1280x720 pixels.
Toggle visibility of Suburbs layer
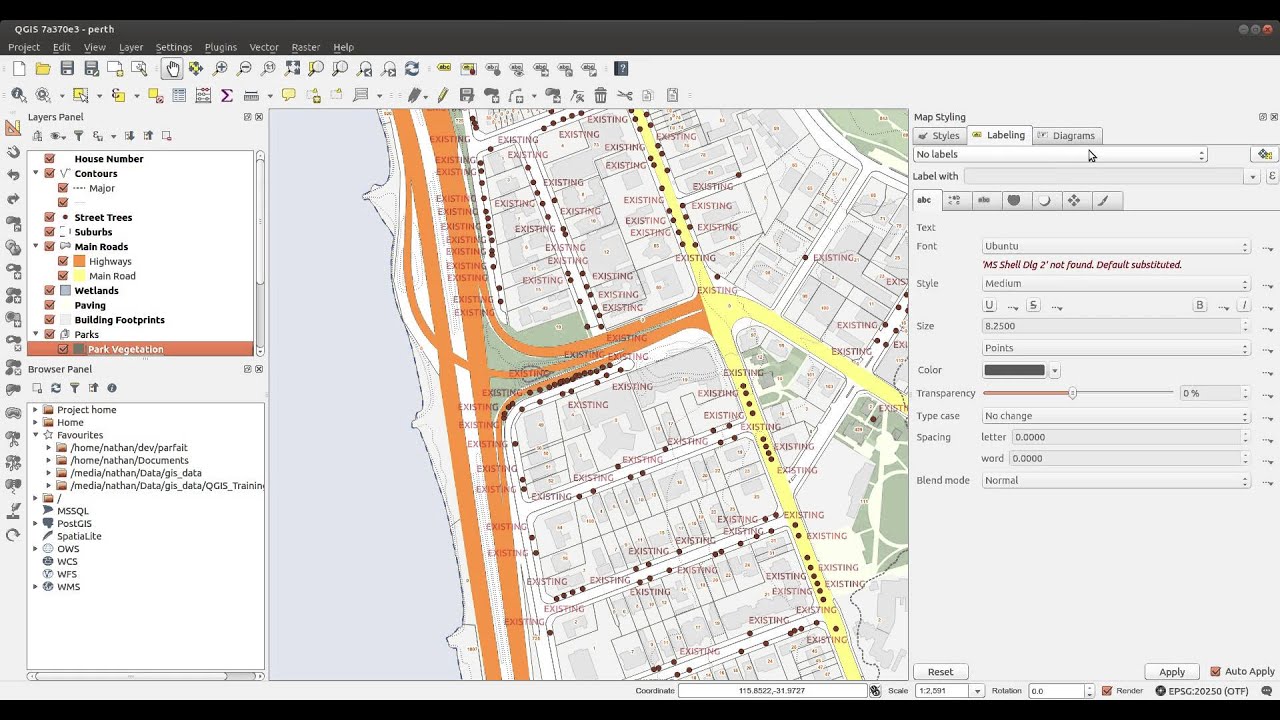click(x=49, y=232)
